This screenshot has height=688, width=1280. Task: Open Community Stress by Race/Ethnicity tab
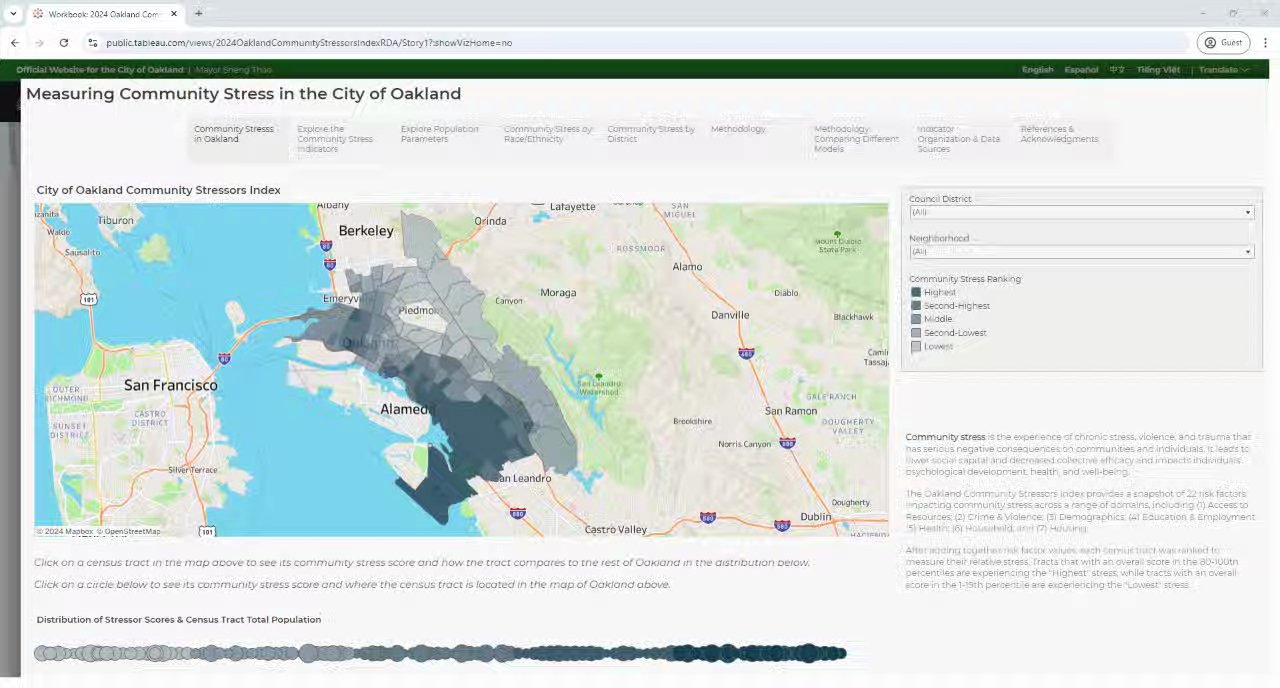[548, 139]
